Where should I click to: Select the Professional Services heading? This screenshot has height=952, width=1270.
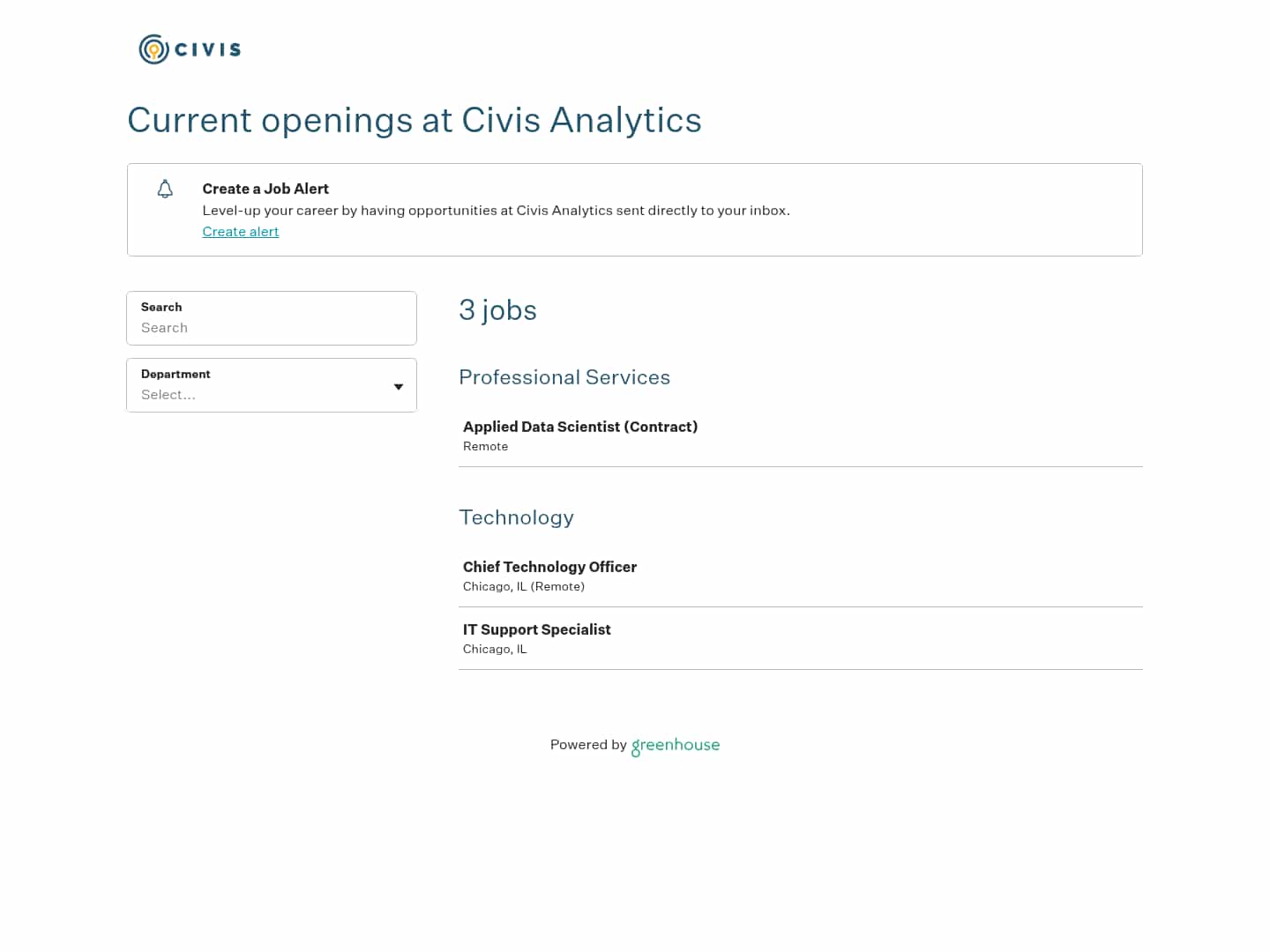564,377
